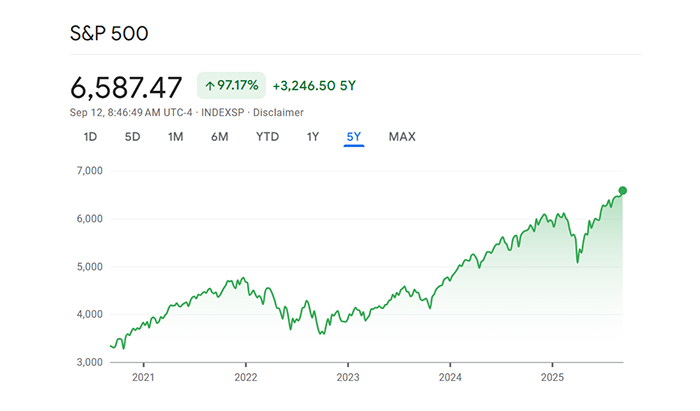Switch to the 6M chart range
Viewport: 700px width, 411px height.
[x=220, y=137]
